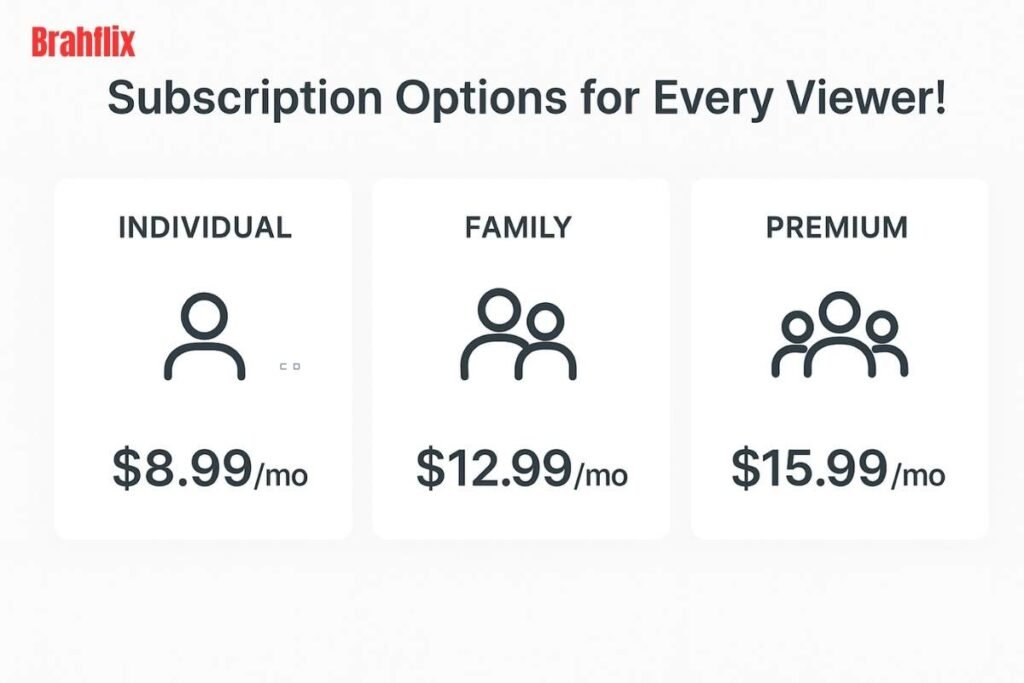Select the three-person Premium plan icon
Viewport: 1024px width, 683px height.
point(839,335)
